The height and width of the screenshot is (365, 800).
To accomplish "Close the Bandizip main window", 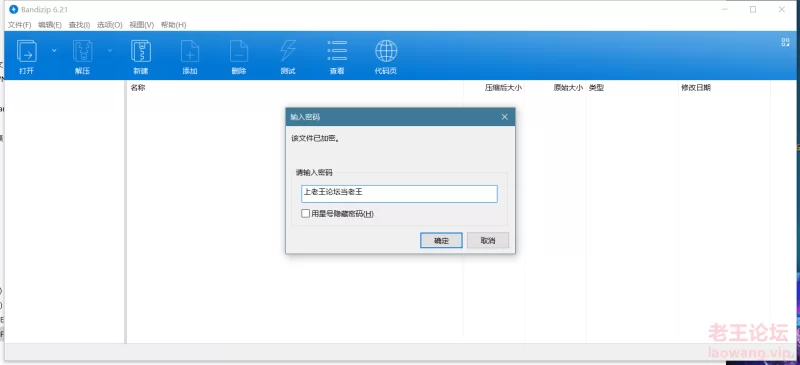I will 782,9.
